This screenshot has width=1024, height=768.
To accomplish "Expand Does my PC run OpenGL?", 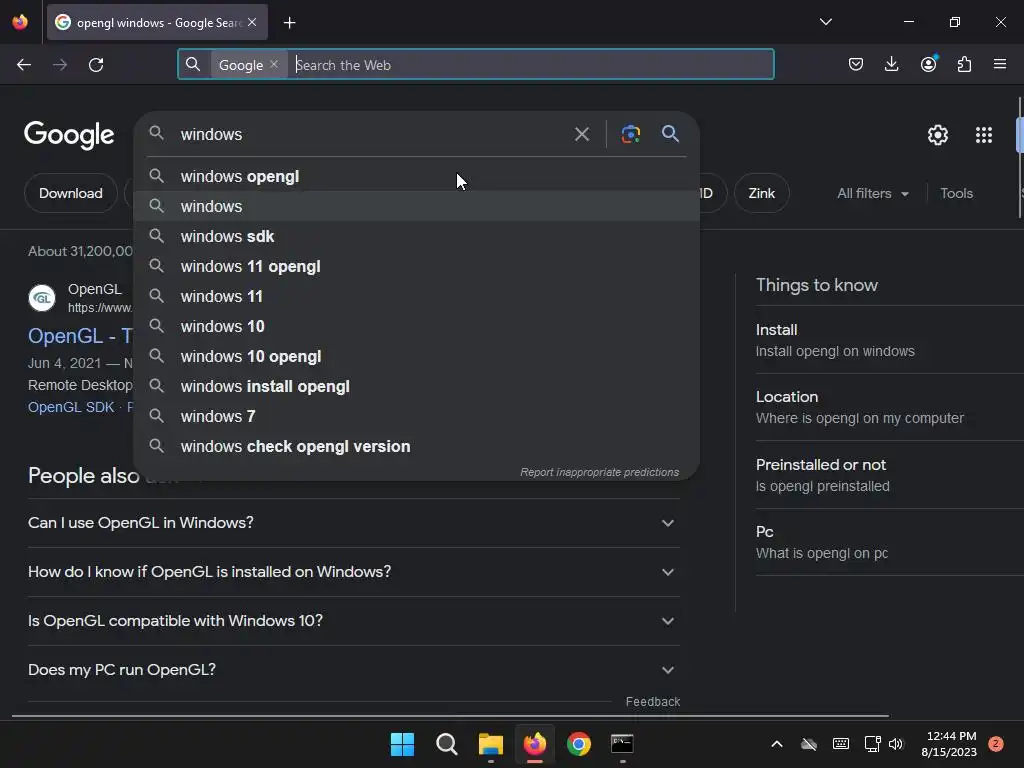I will click(x=353, y=670).
